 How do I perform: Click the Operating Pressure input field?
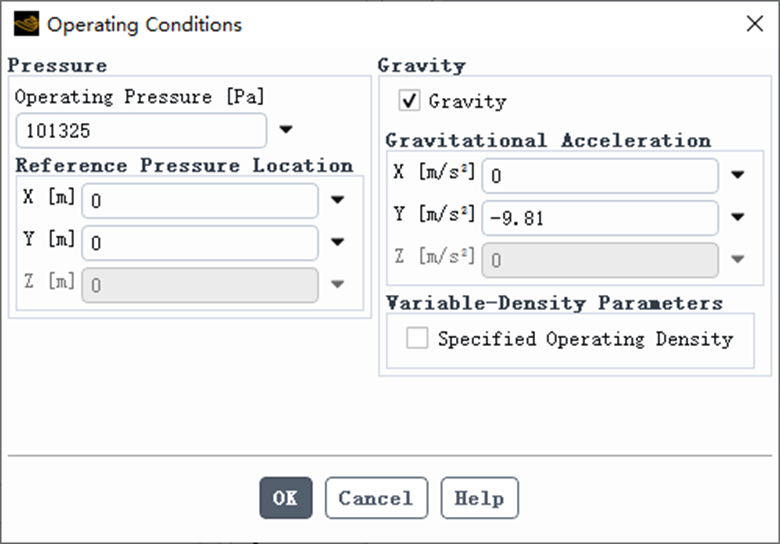141,130
